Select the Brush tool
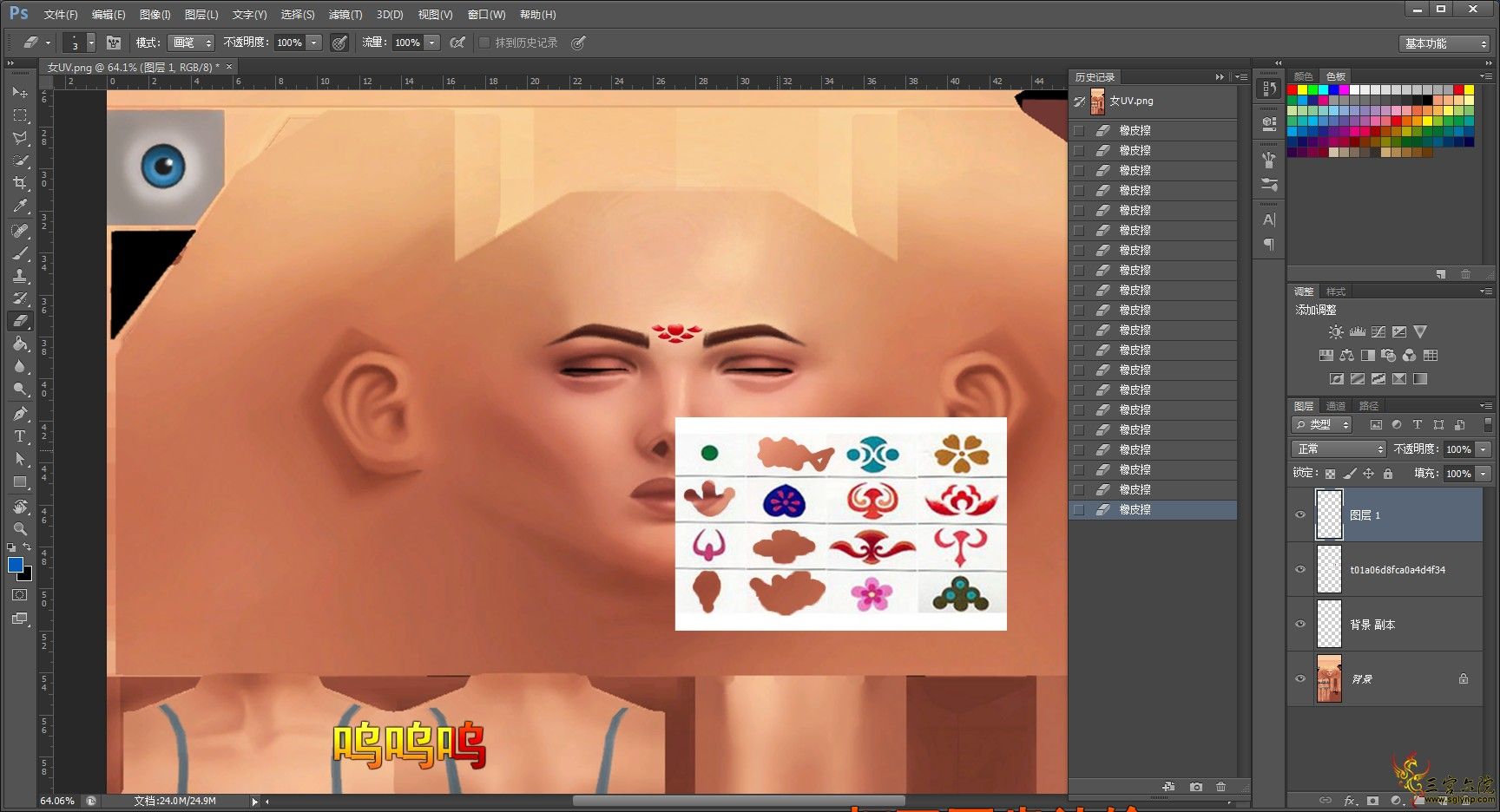This screenshot has width=1500, height=812. tap(20, 253)
